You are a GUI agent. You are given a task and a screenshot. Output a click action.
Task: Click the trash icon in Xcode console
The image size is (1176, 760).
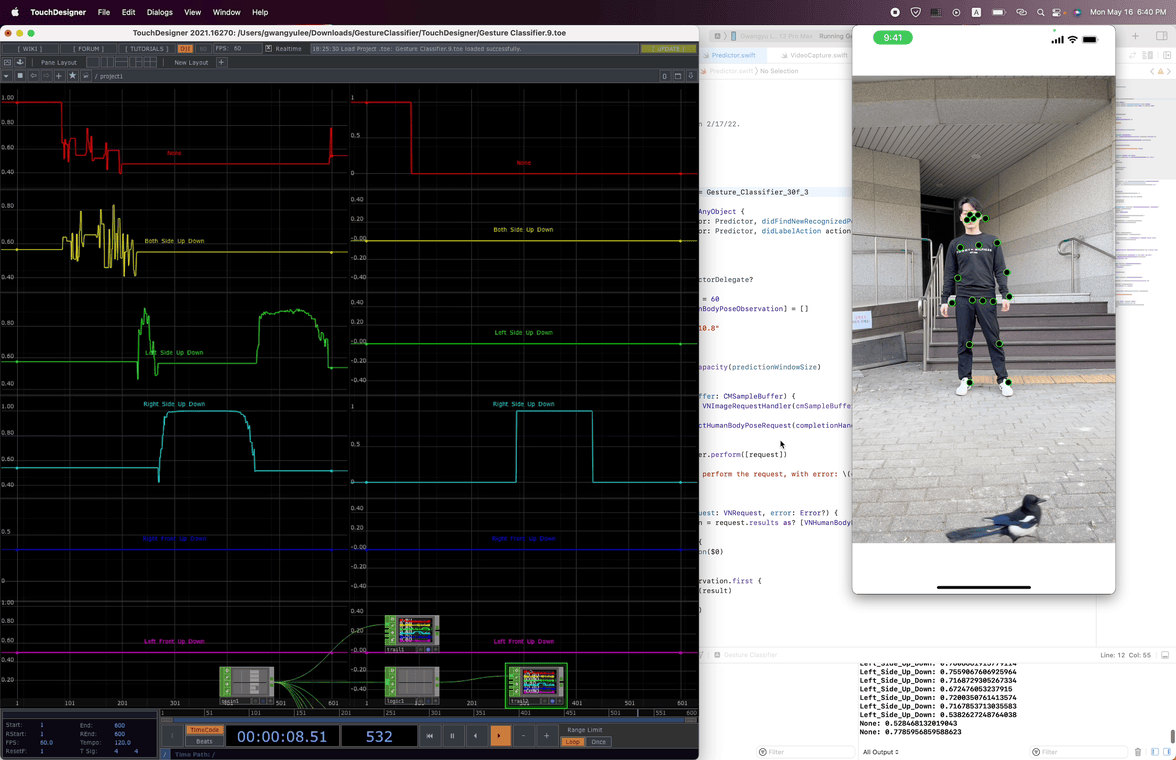point(1137,752)
